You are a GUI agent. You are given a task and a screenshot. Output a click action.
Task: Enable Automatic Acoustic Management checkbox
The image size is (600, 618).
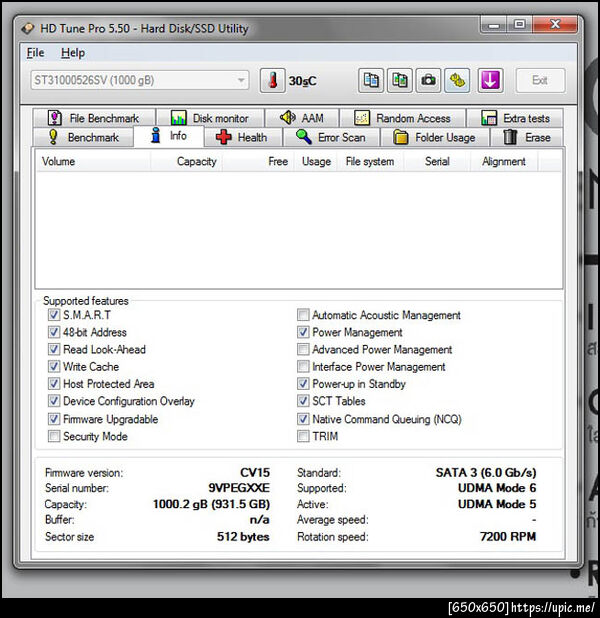point(303,315)
